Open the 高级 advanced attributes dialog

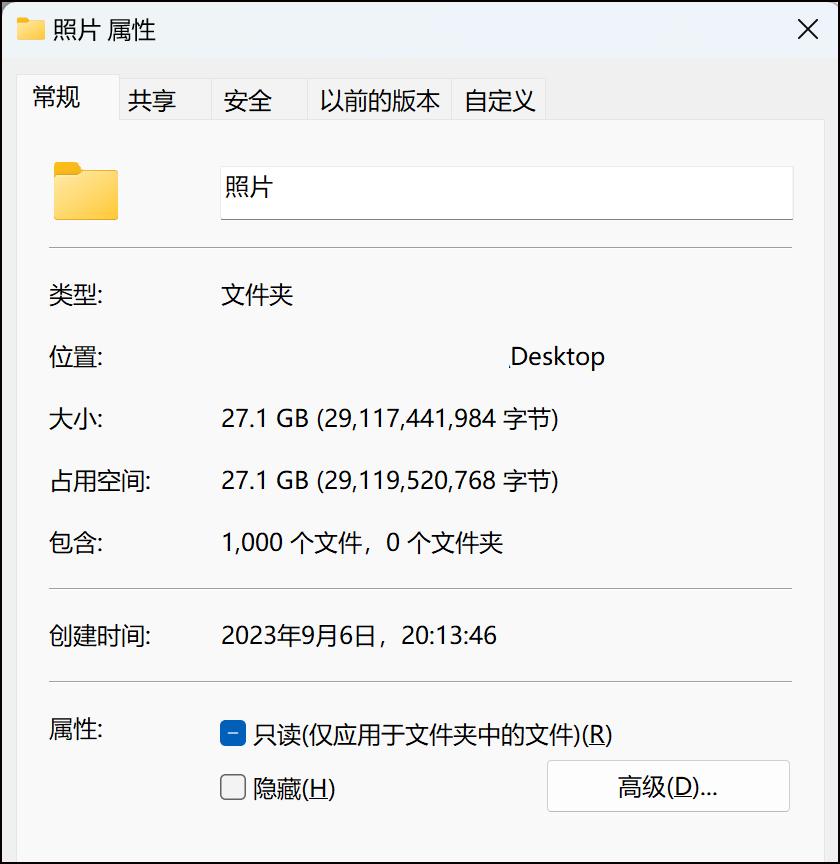667,786
